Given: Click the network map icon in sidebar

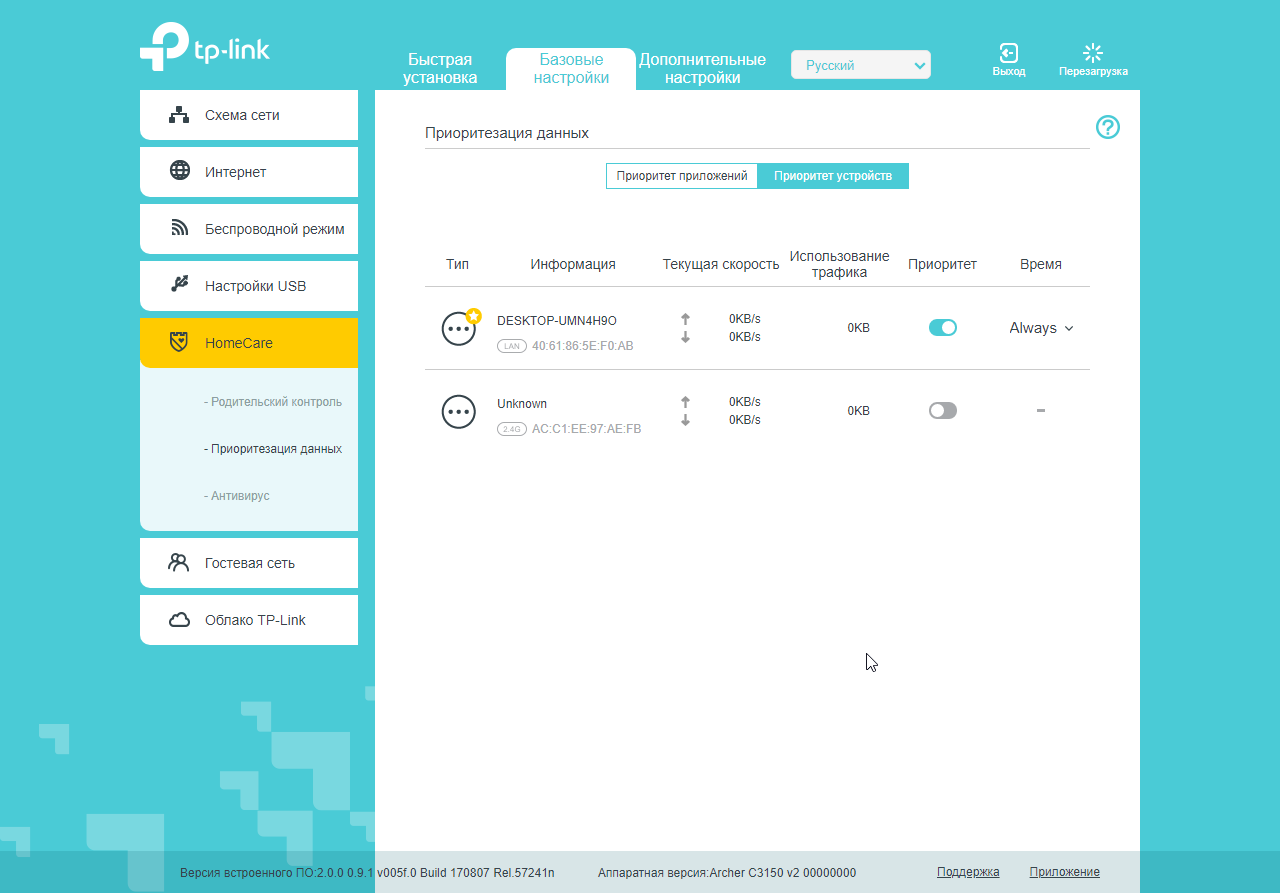Looking at the screenshot, I should tap(179, 115).
